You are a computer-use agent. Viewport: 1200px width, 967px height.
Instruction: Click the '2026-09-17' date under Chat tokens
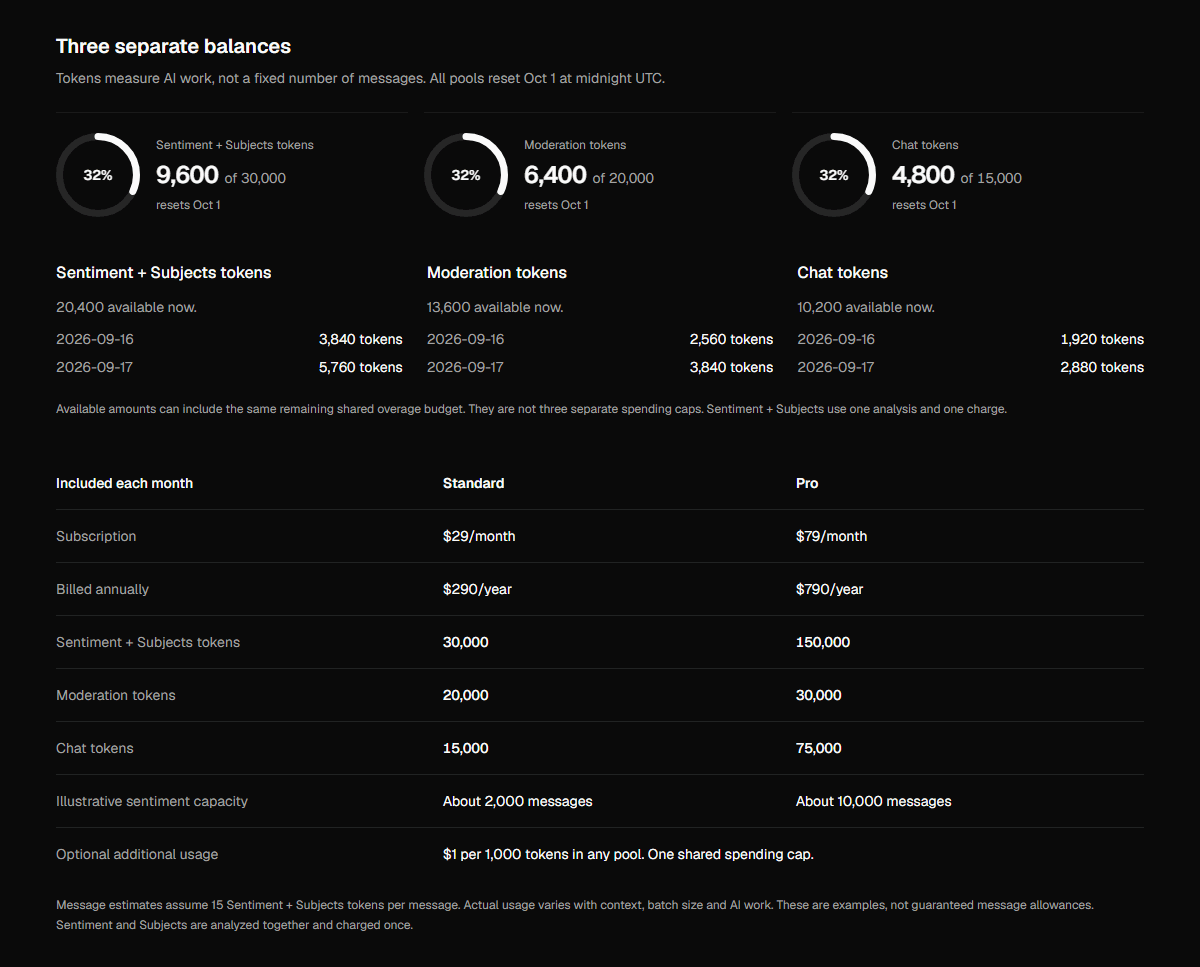tap(836, 367)
